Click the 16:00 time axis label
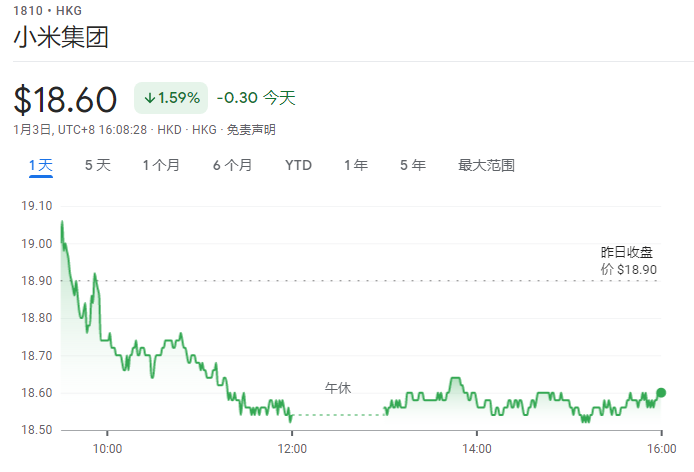This screenshot has width=694, height=472. (662, 449)
